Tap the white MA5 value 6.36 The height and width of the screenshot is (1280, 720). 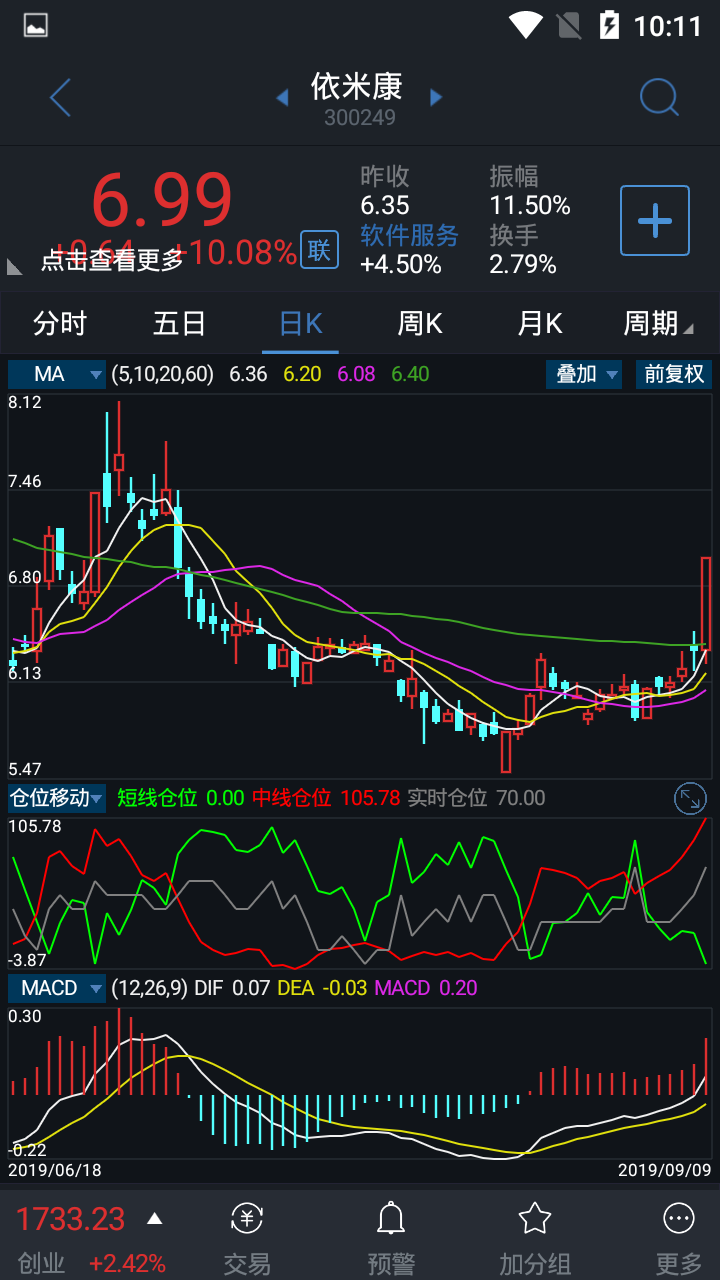pos(248,374)
